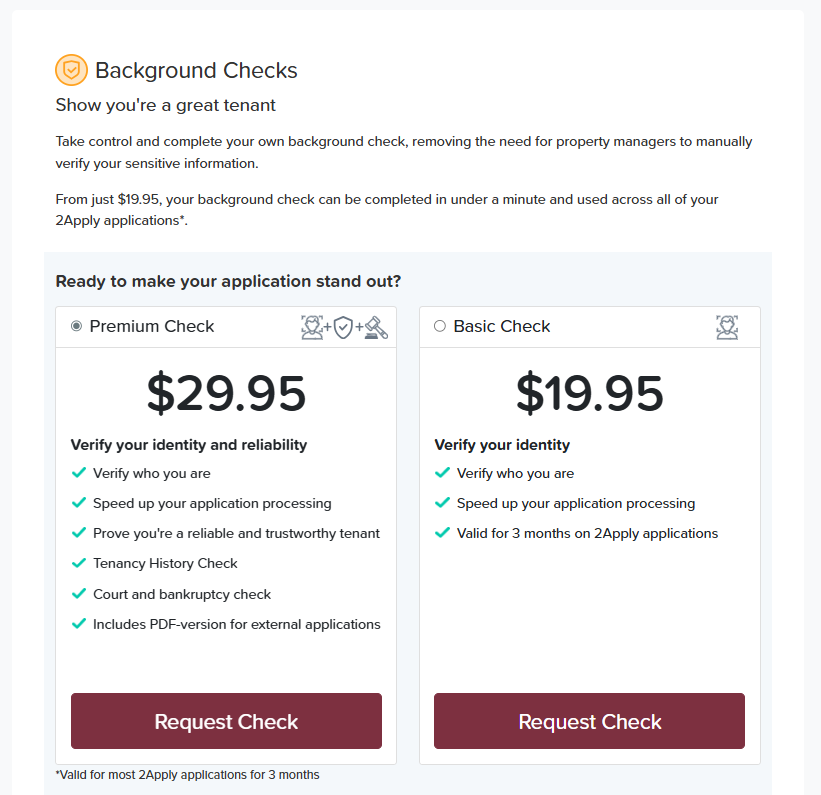821x795 pixels.
Task: Click Request Check under Premium Check
Action: (x=225, y=721)
